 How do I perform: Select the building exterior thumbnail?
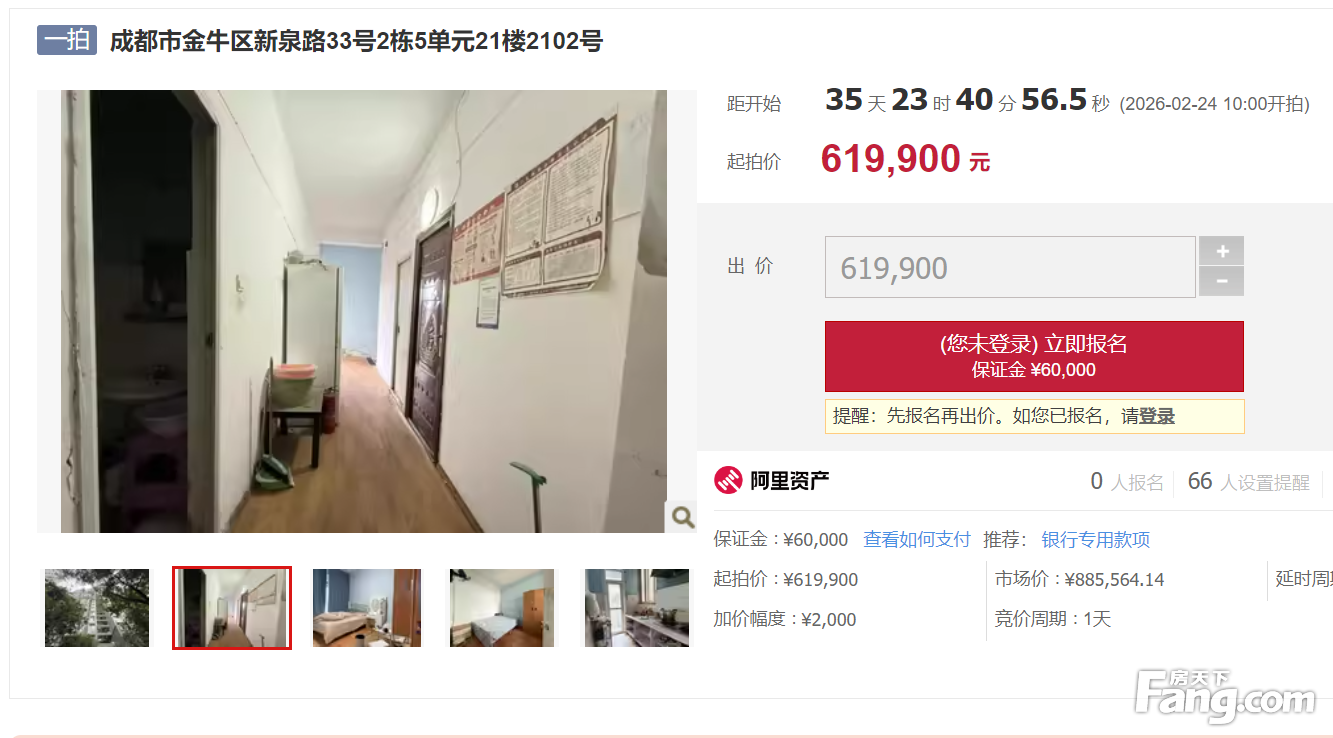(97, 608)
